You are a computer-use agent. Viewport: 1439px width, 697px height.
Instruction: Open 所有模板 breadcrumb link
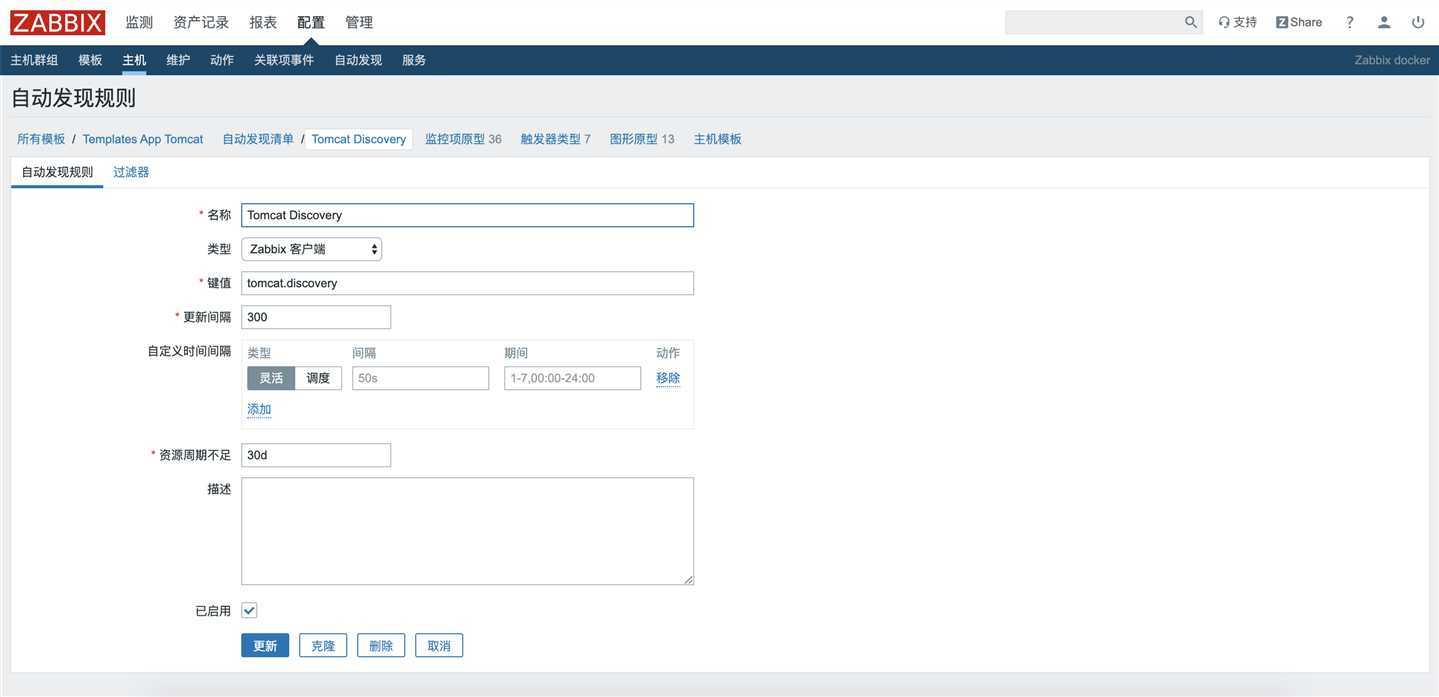pyautogui.click(x=41, y=139)
